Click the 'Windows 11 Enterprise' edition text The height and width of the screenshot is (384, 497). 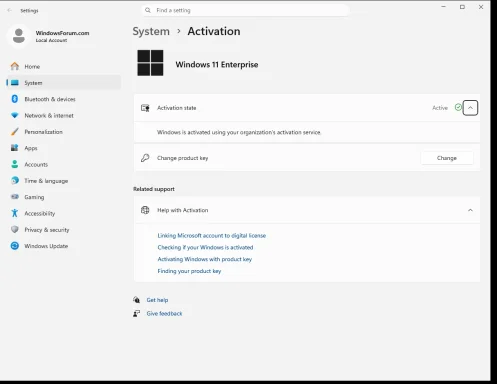coord(217,64)
